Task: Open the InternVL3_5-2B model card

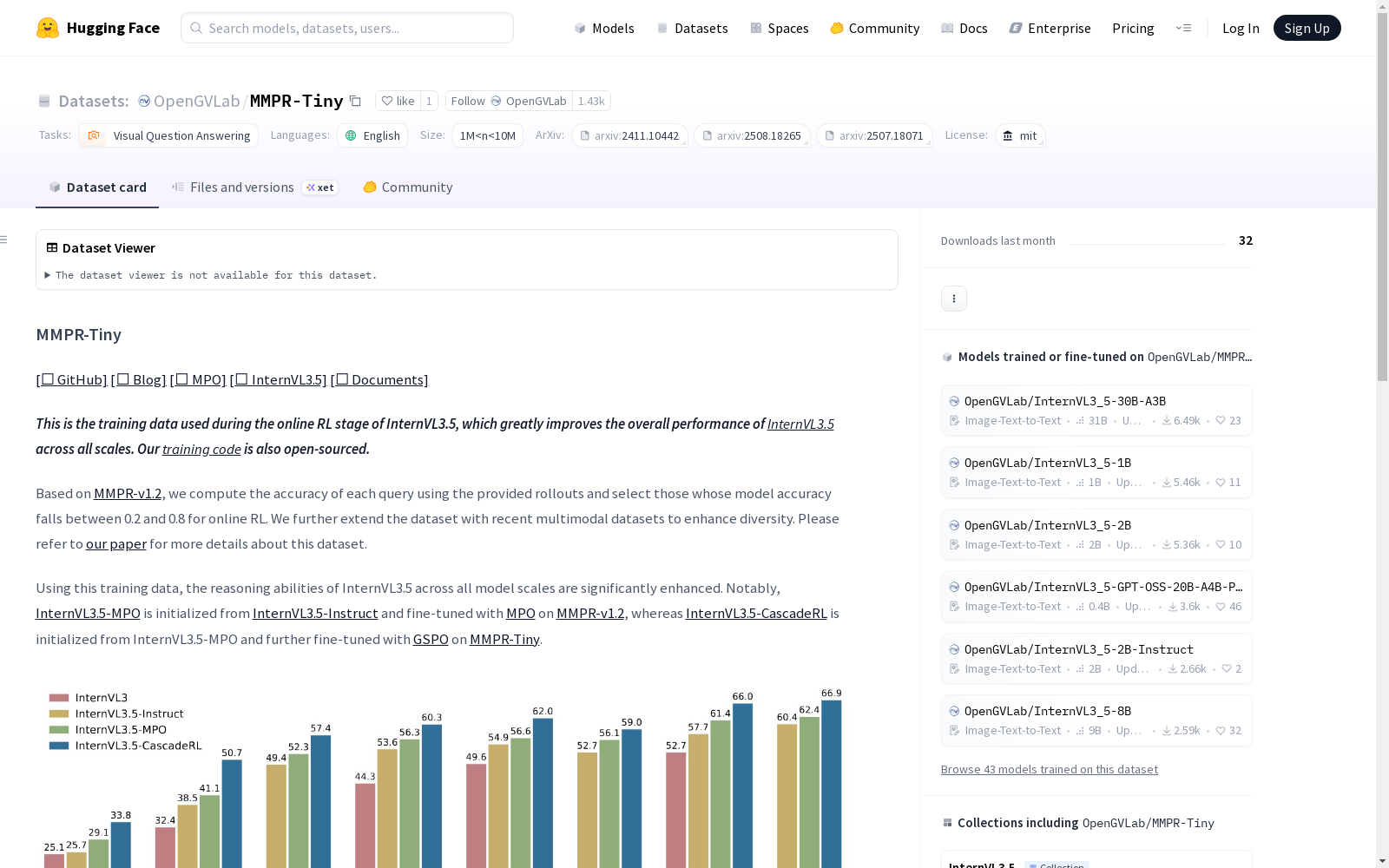Action: [x=1096, y=535]
